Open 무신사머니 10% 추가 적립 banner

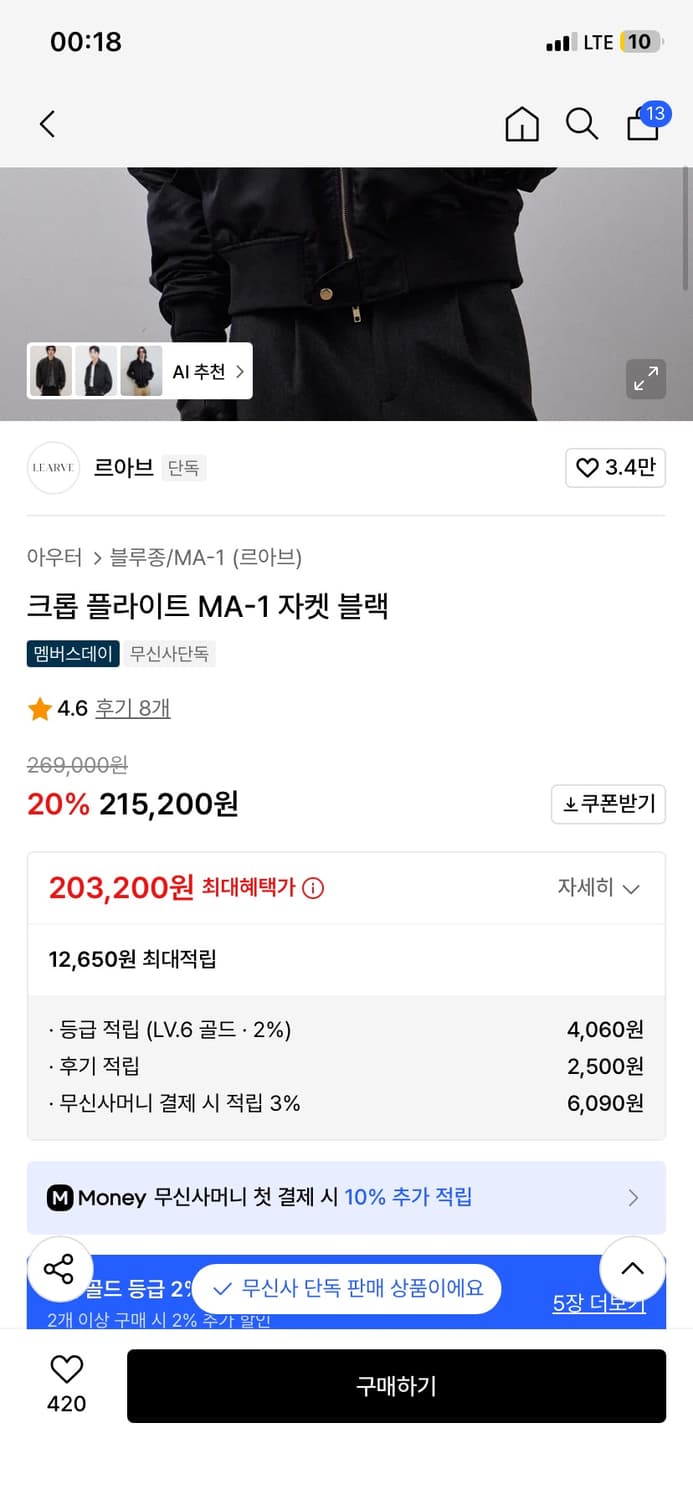click(346, 1197)
